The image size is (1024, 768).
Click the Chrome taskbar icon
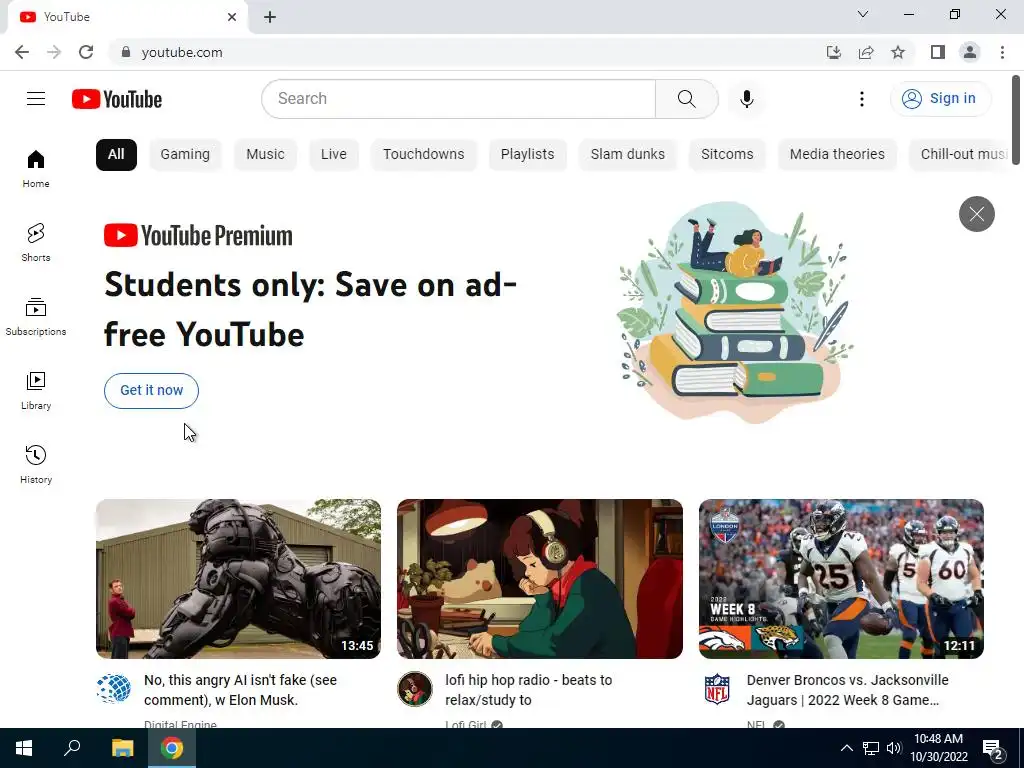(172, 748)
